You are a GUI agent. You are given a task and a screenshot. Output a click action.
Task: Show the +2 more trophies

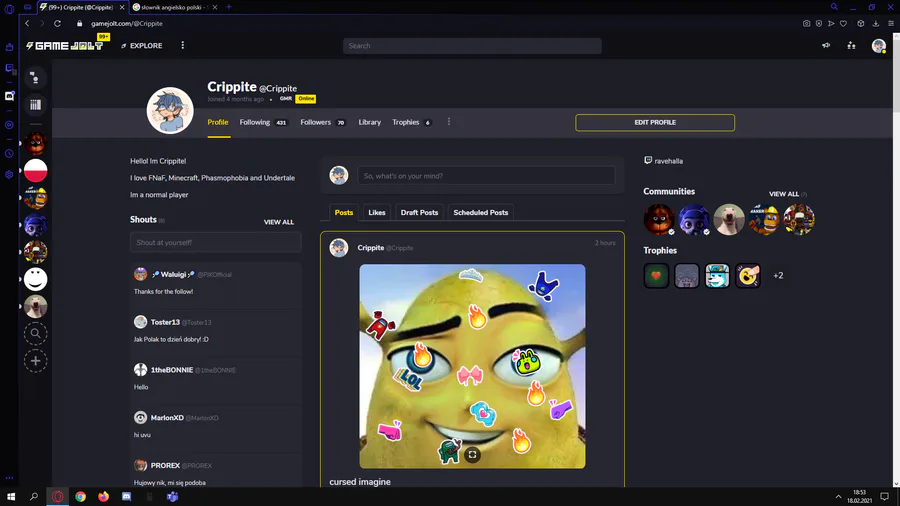[x=778, y=276]
